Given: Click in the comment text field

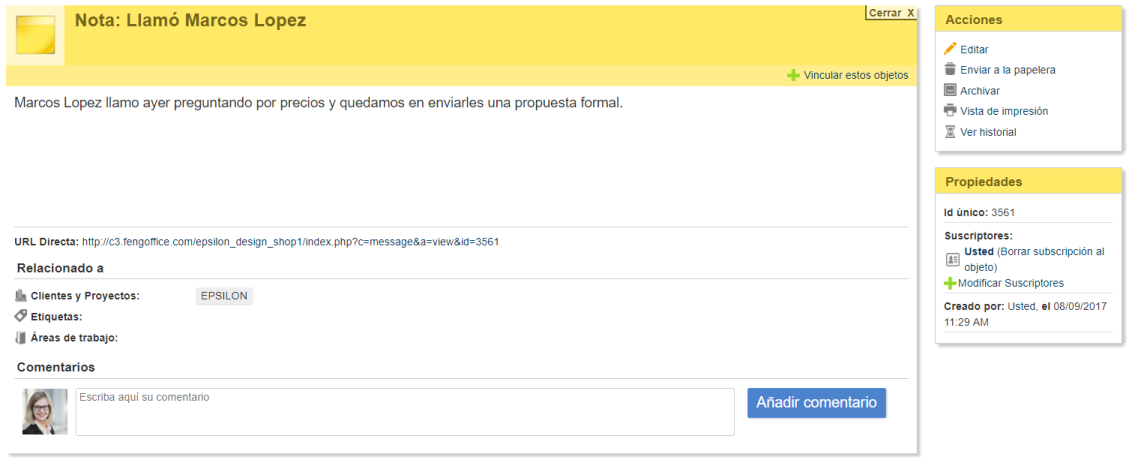Looking at the screenshot, I should (x=405, y=412).
